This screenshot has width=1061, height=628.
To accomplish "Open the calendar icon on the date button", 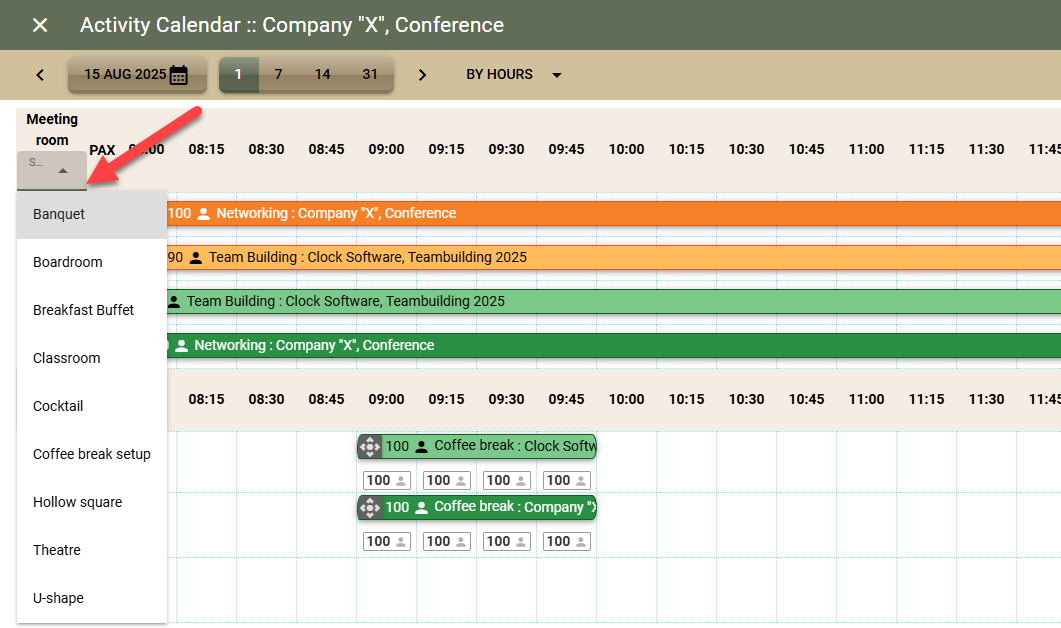I will click(179, 74).
